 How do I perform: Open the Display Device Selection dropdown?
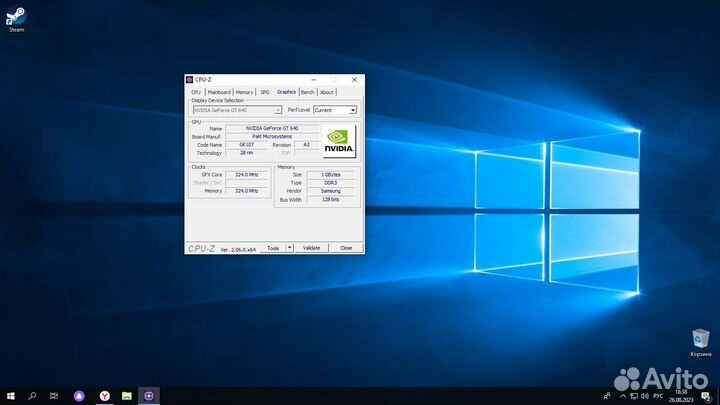point(278,110)
